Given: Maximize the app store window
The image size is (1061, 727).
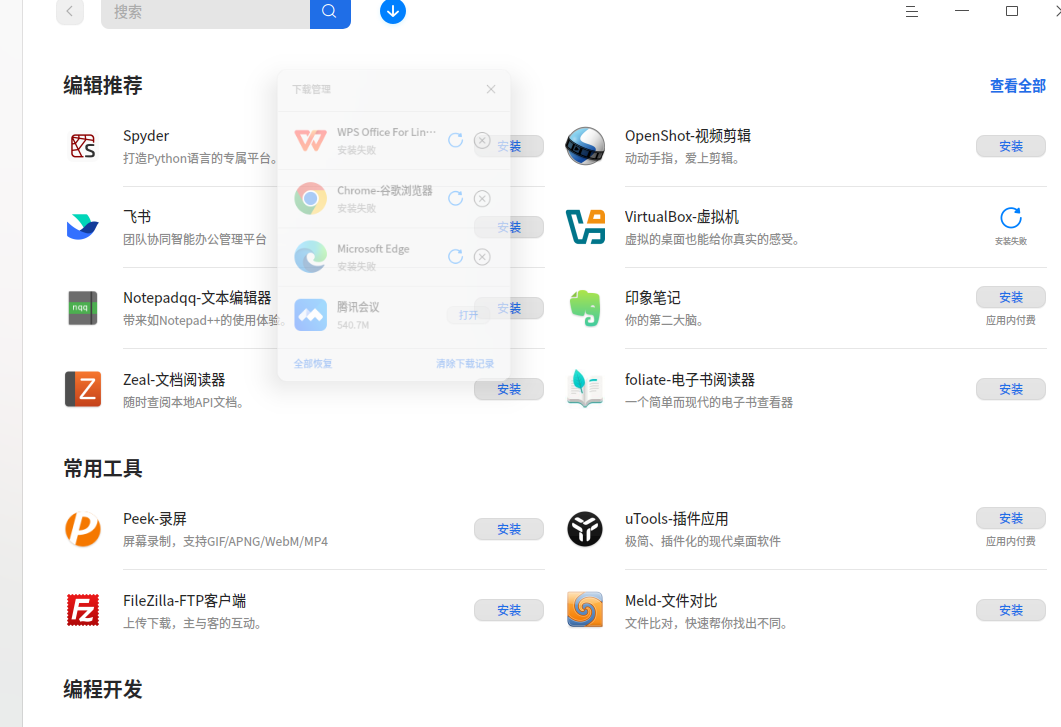Looking at the screenshot, I should click(x=1012, y=11).
